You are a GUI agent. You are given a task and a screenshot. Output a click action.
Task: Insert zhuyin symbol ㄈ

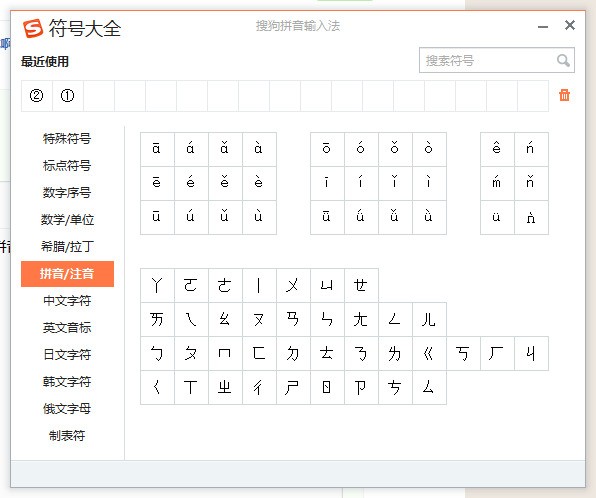click(x=259, y=353)
